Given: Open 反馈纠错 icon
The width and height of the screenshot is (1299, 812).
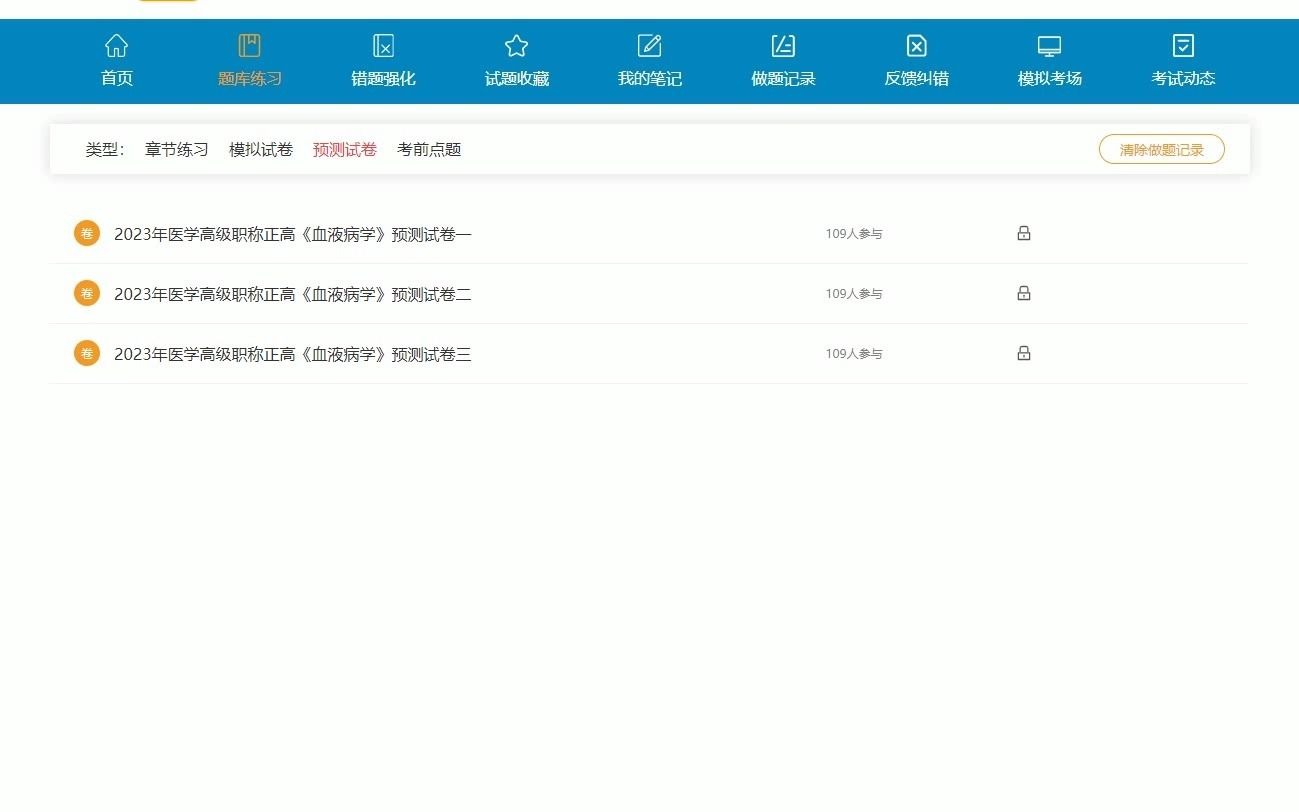Looking at the screenshot, I should click(x=917, y=46).
